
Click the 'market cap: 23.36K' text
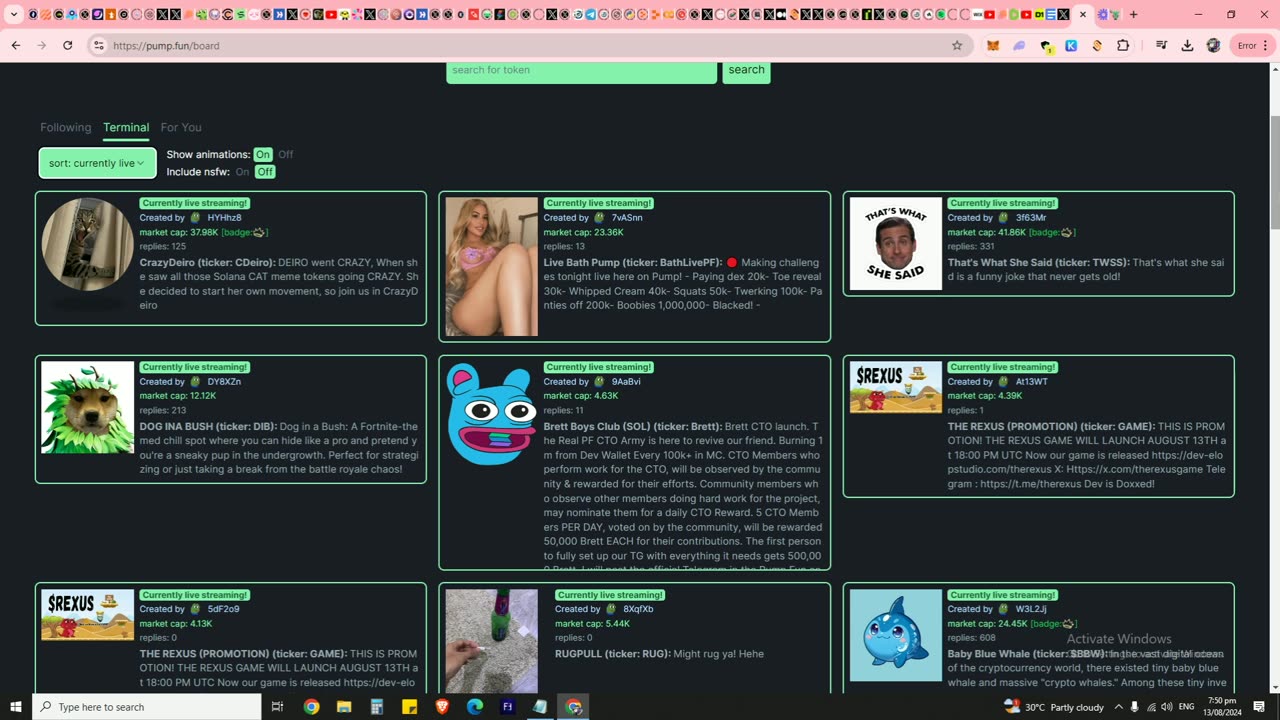pos(583,232)
